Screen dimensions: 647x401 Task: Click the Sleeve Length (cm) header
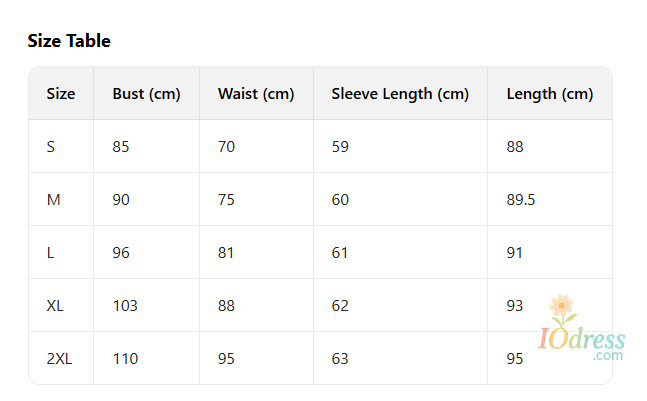[400, 94]
